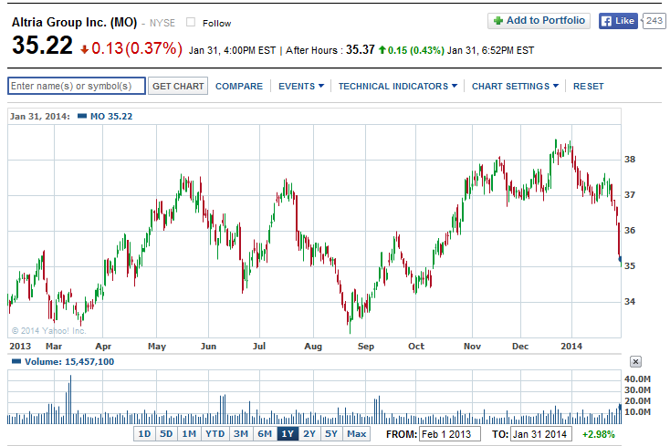Click Add to Portfolio button
The width and height of the screenshot is (670, 446).
(x=539, y=21)
